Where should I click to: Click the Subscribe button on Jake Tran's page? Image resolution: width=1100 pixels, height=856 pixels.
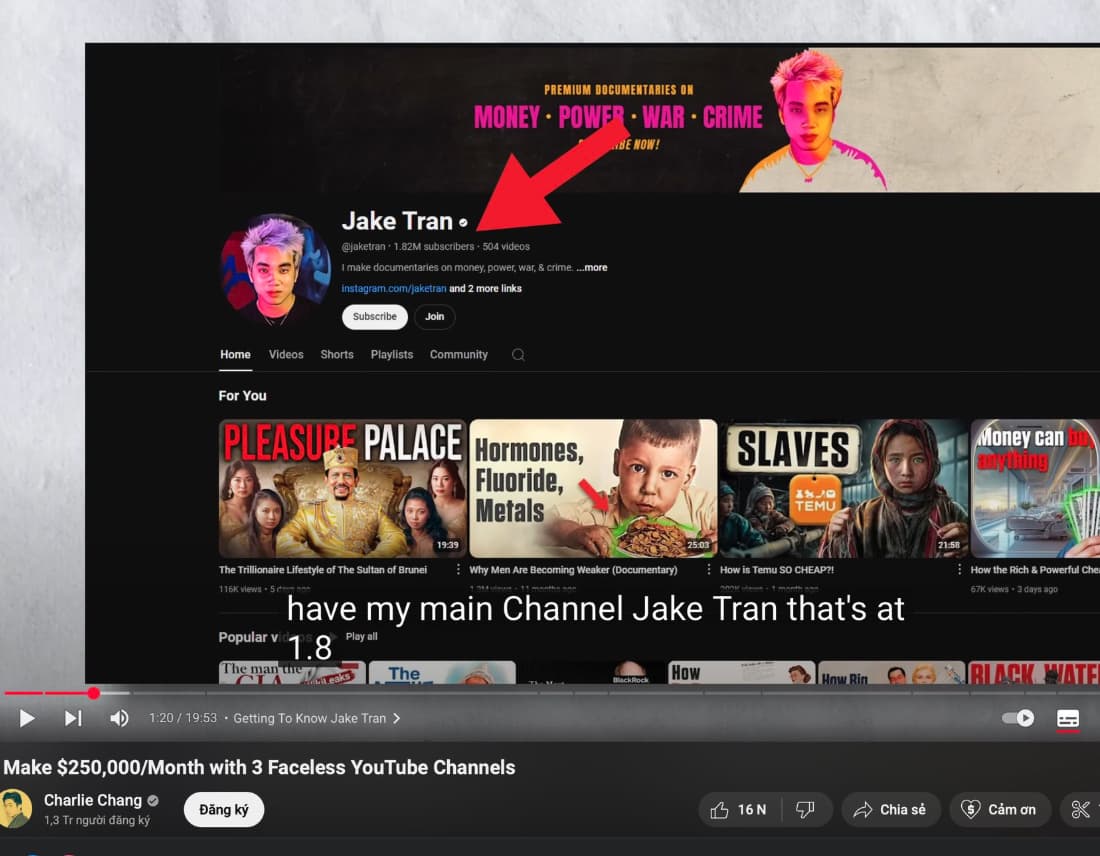[x=375, y=316]
